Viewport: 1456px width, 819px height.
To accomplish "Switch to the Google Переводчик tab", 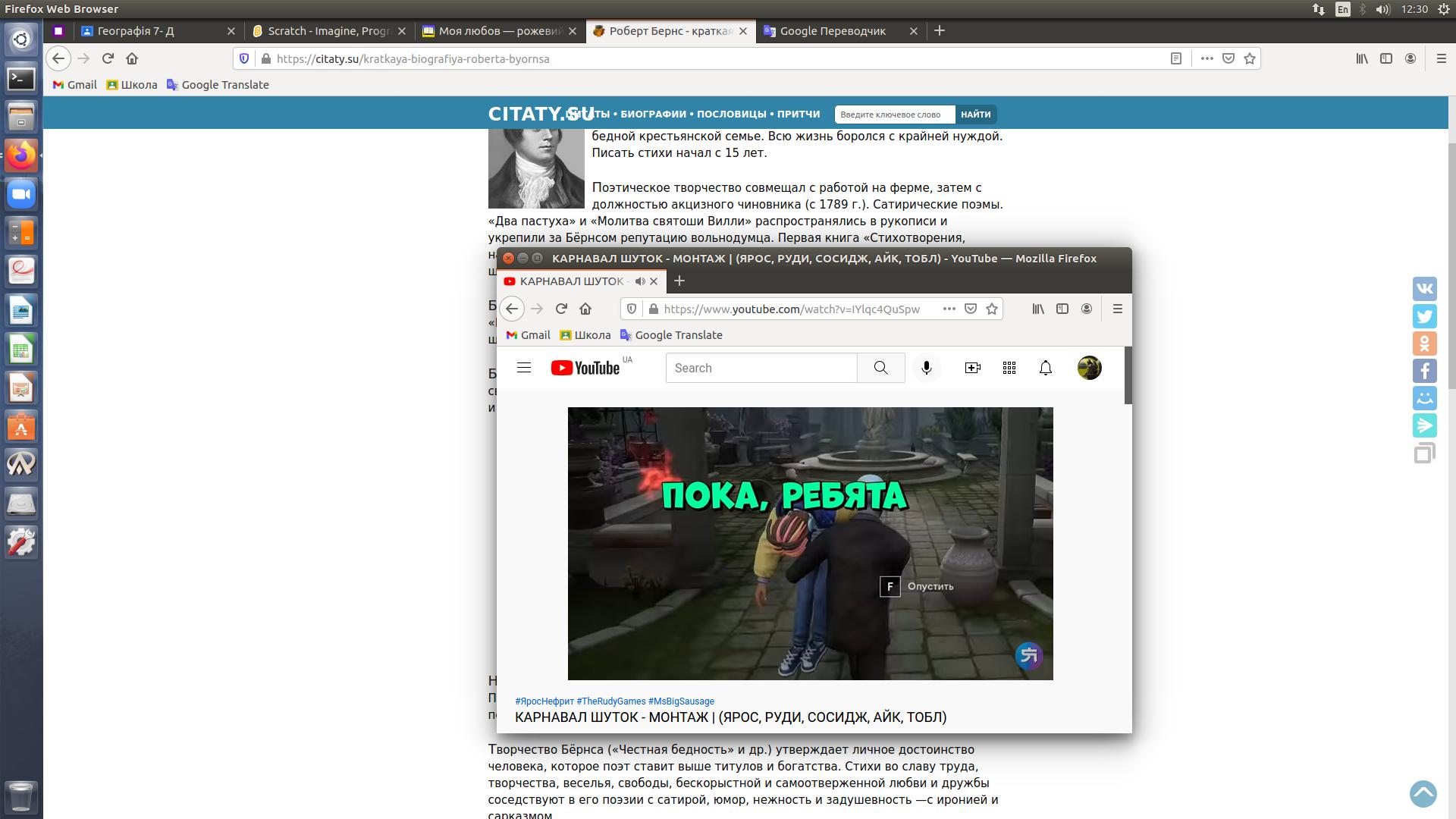I will pyautogui.click(x=832, y=31).
